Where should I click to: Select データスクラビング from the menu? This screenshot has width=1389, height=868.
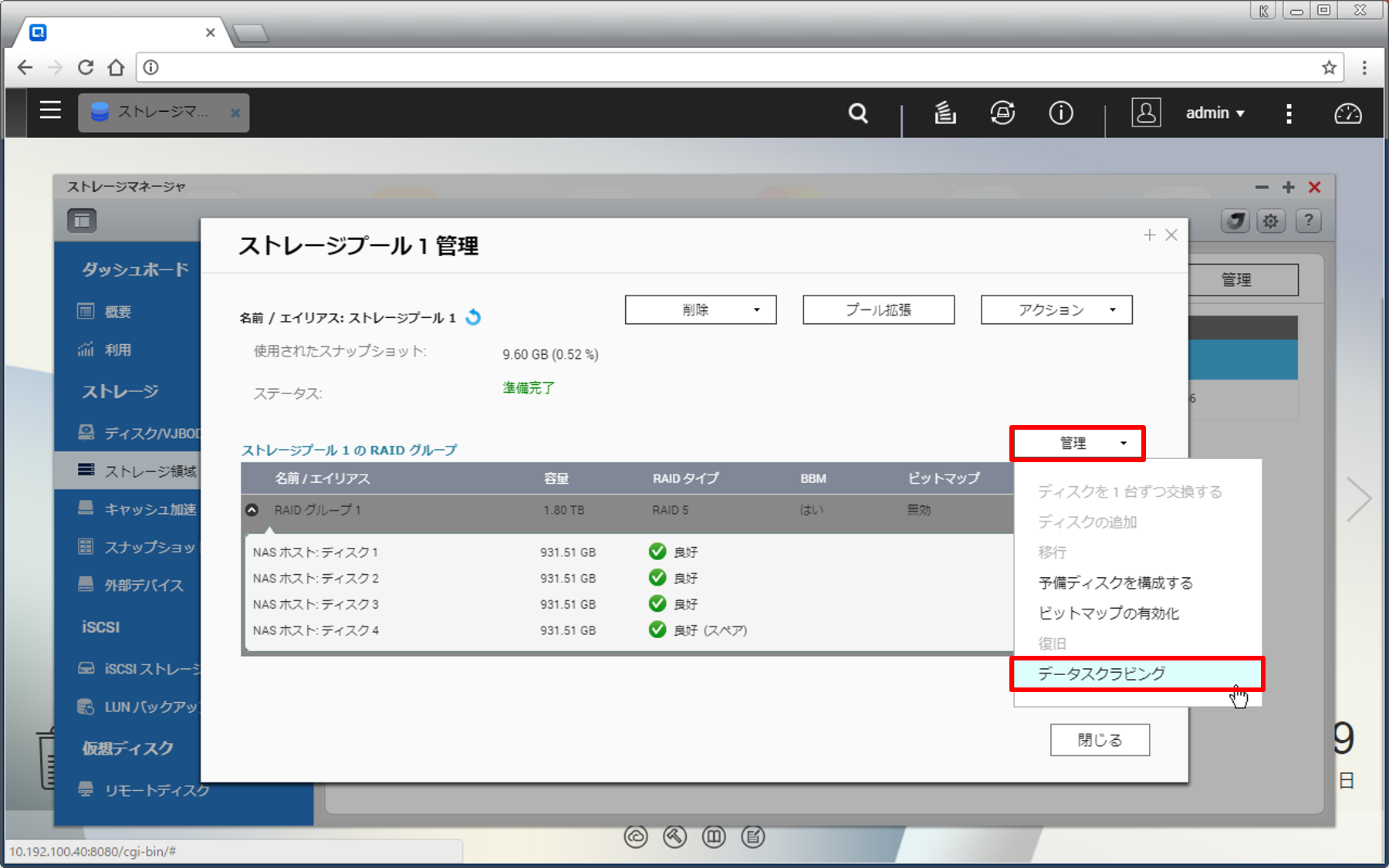point(1101,674)
